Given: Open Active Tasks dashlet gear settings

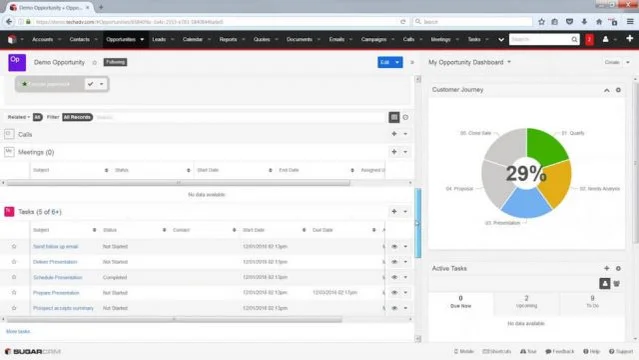Looking at the screenshot, I should (618, 268).
